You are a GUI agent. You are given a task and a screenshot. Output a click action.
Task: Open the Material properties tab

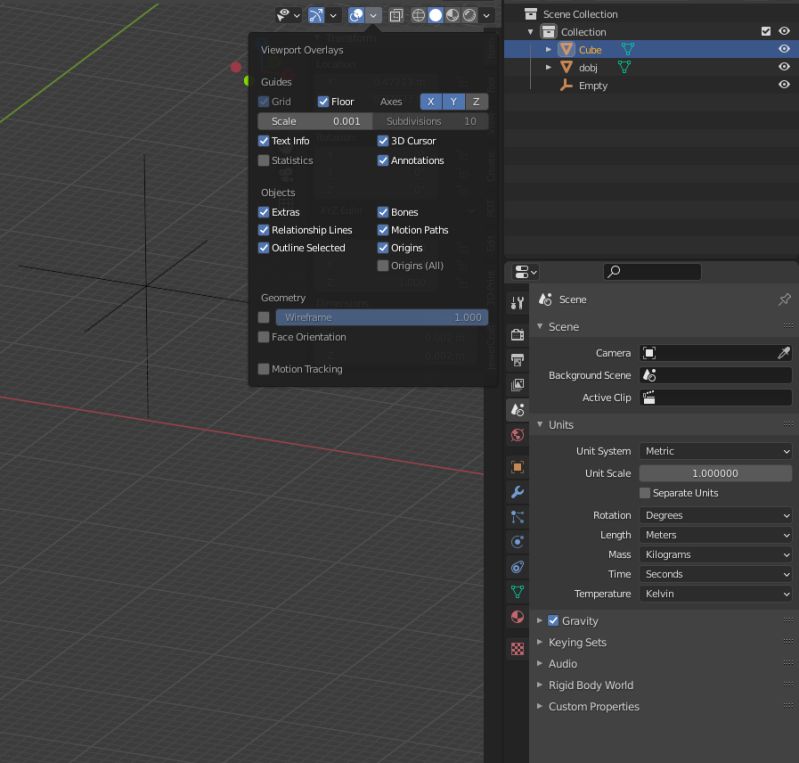pyautogui.click(x=517, y=617)
